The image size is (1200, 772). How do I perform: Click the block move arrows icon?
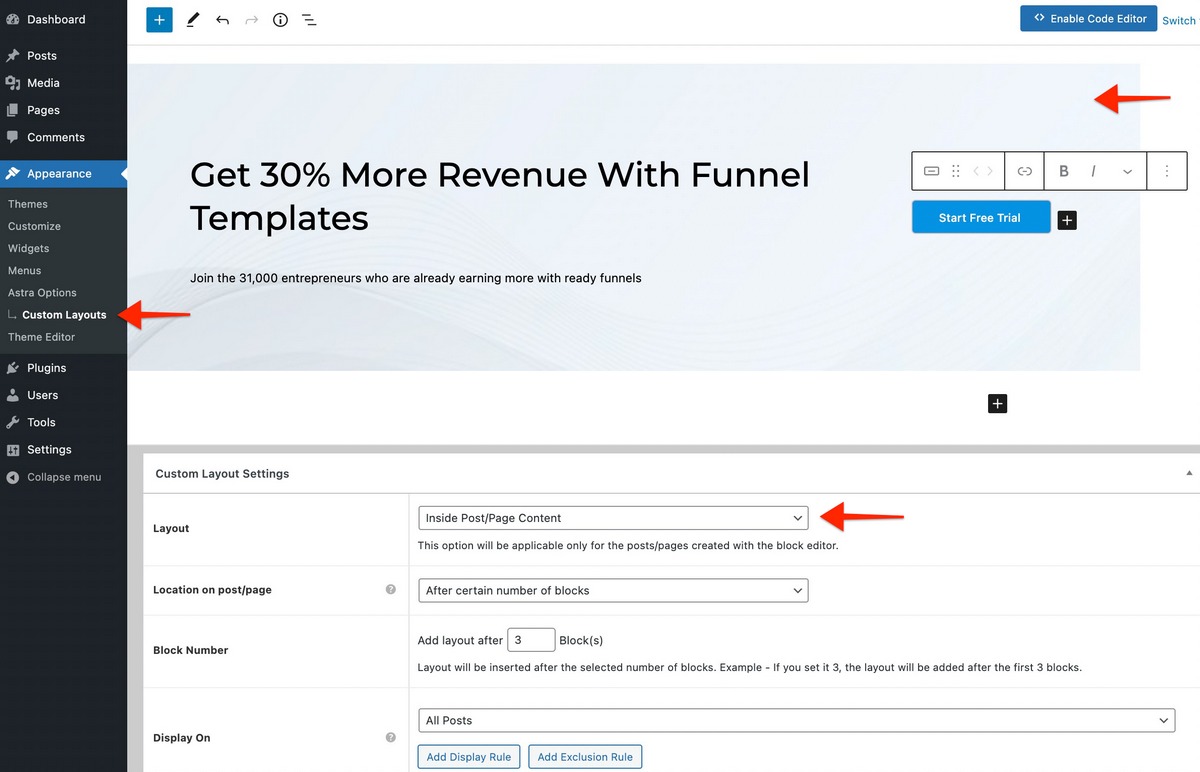(x=983, y=171)
